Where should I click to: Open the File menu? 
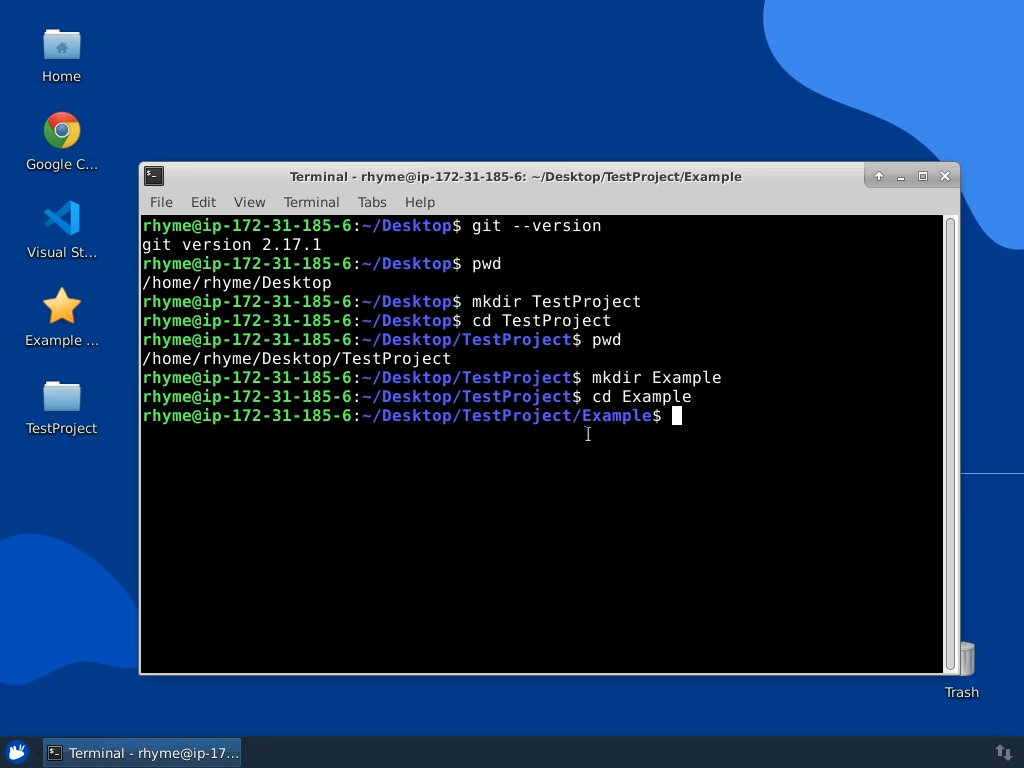click(161, 202)
